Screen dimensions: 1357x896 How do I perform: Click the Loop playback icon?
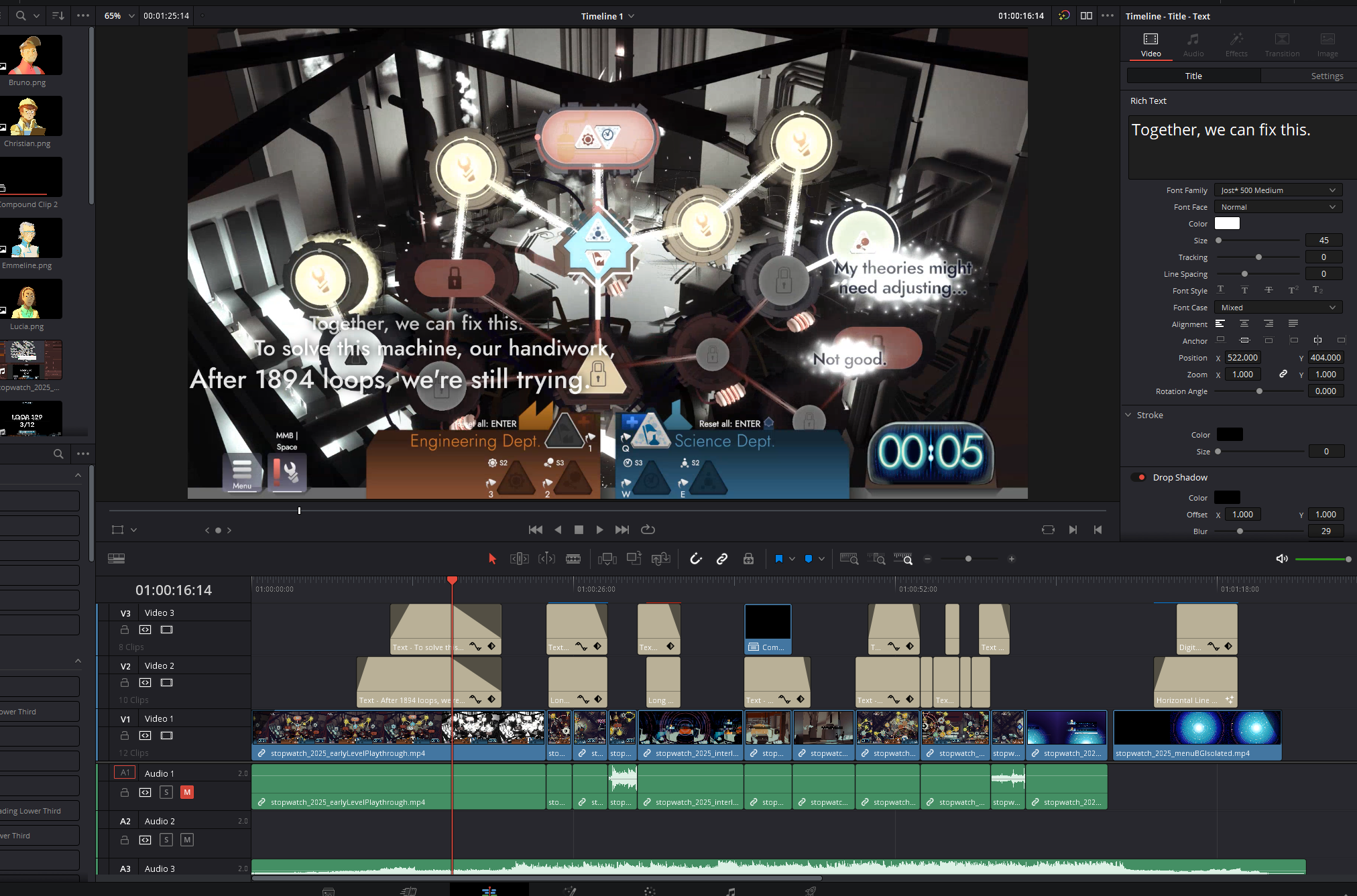coord(648,529)
